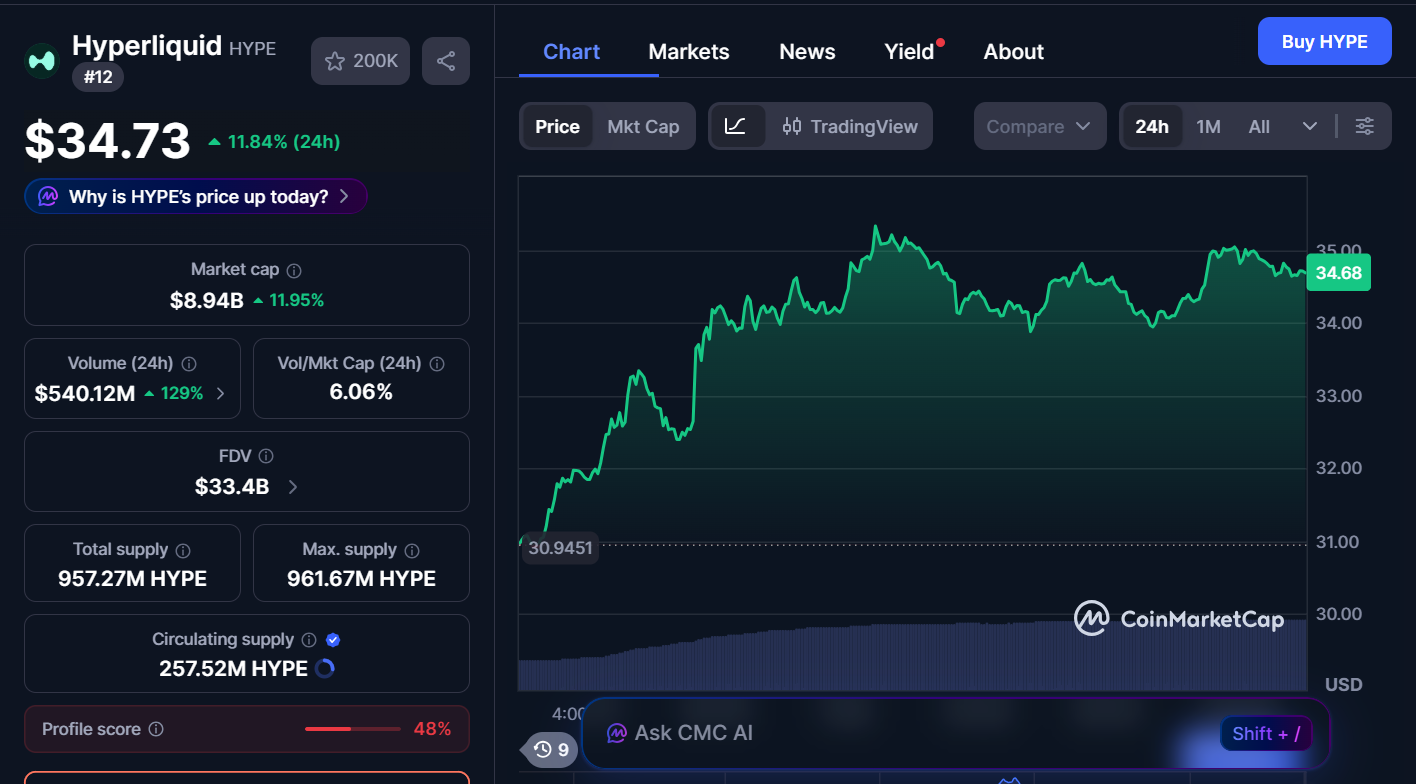Click Hyperliquid logo icon
This screenshot has width=1416, height=784.
(x=42, y=61)
